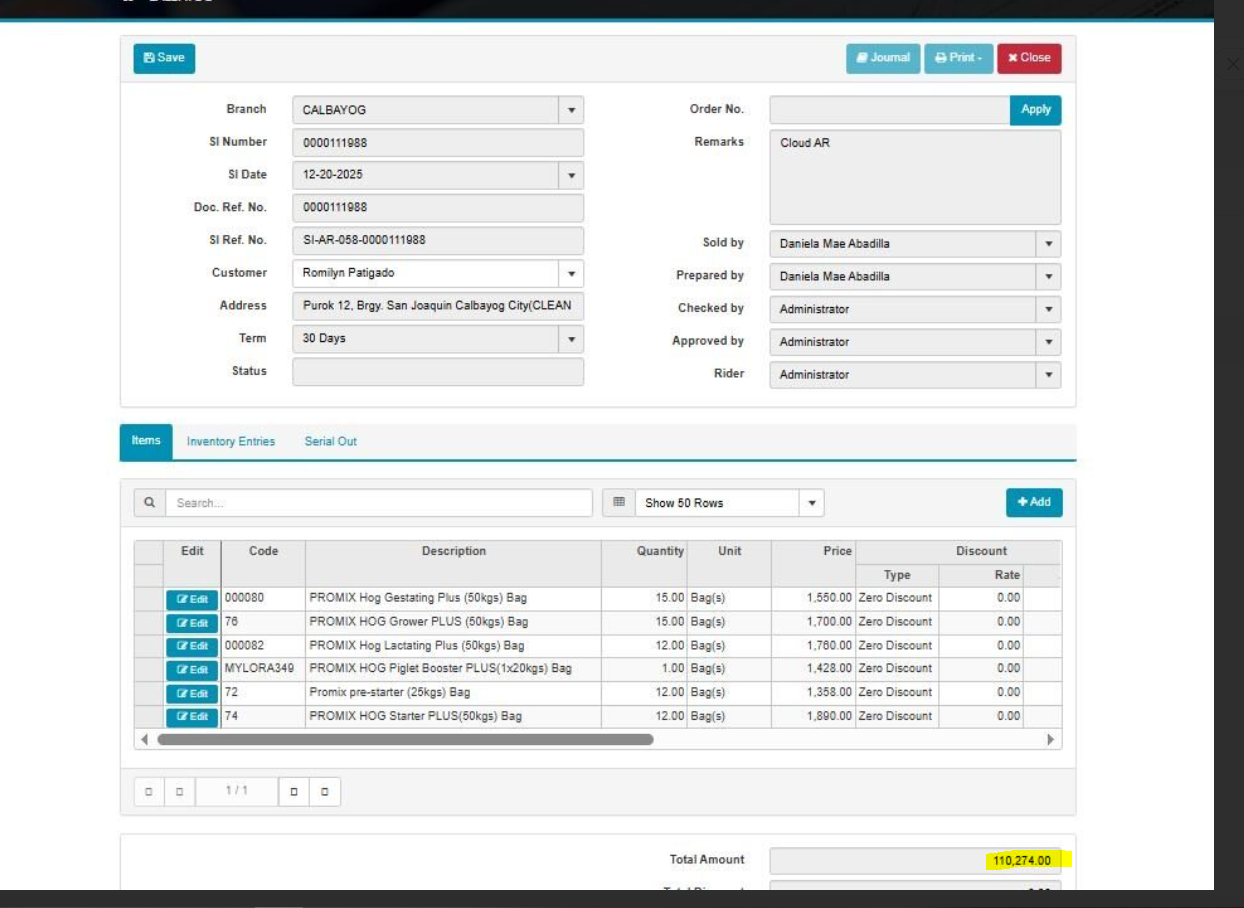Switch to the Inventory Entries tab

[230, 442]
